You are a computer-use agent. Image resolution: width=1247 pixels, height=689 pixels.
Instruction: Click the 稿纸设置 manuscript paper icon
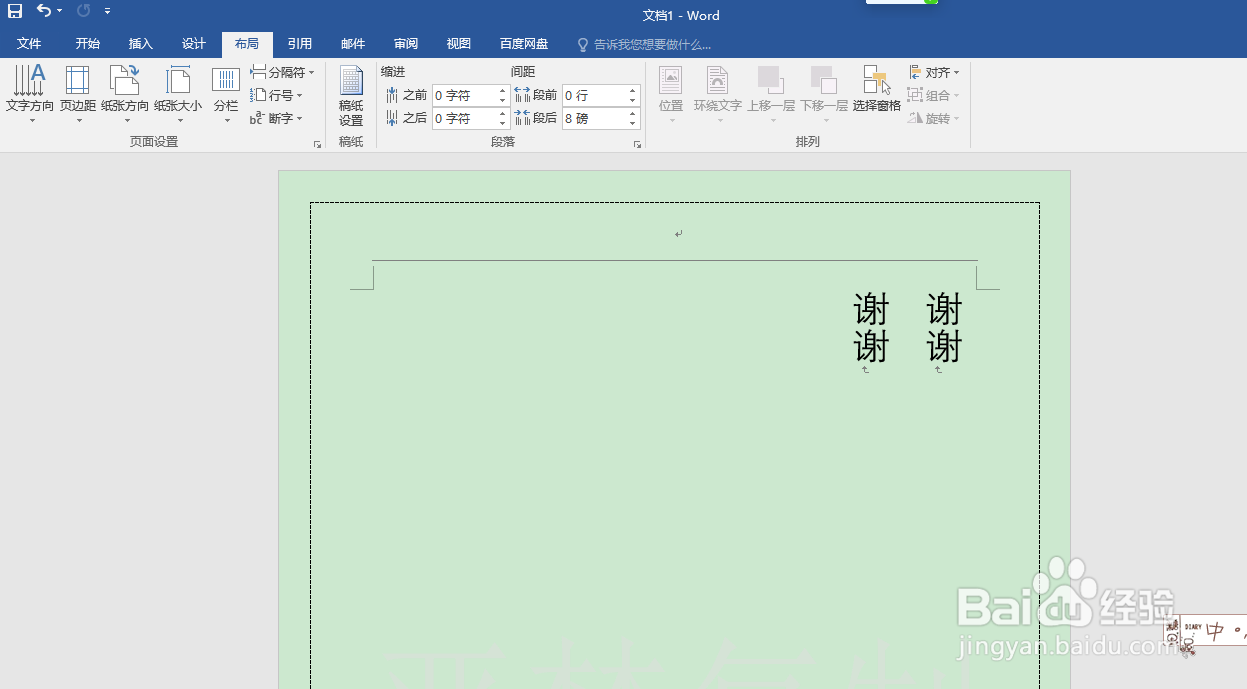351,95
